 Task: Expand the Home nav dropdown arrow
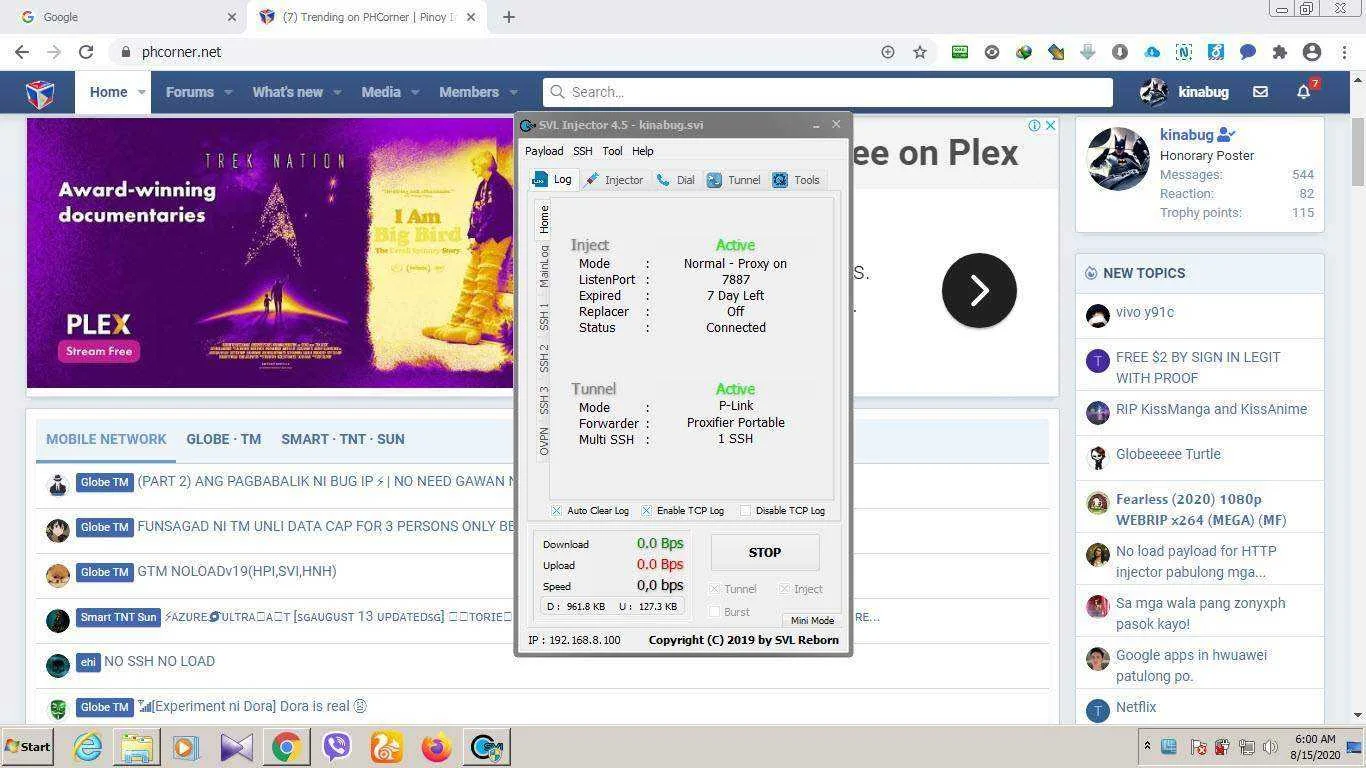(x=141, y=92)
